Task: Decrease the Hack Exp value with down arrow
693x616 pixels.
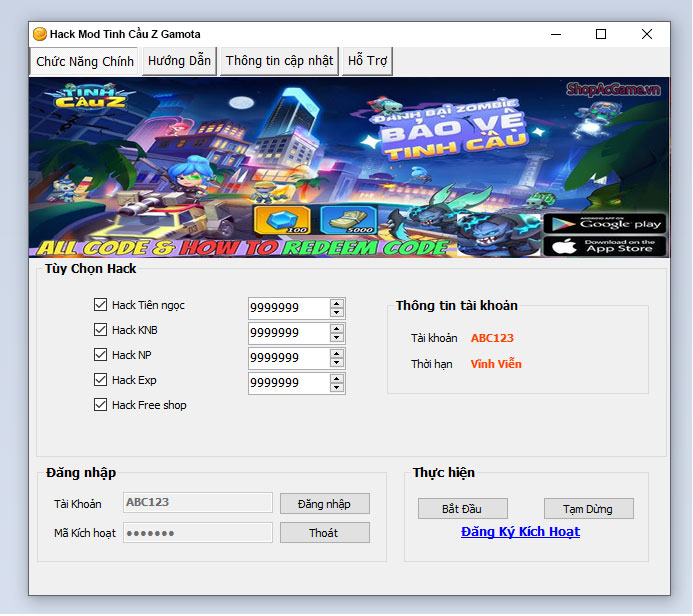Action: click(x=337, y=388)
